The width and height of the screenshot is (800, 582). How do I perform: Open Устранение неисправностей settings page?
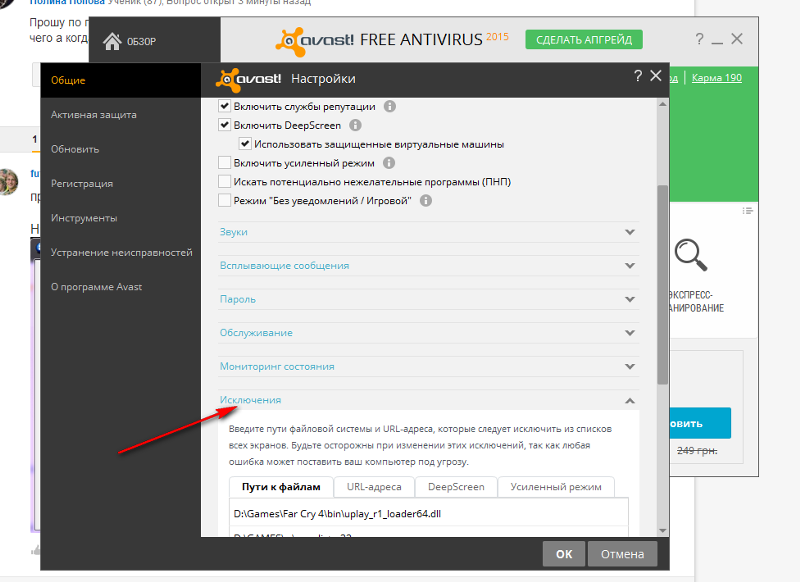[x=120, y=252]
